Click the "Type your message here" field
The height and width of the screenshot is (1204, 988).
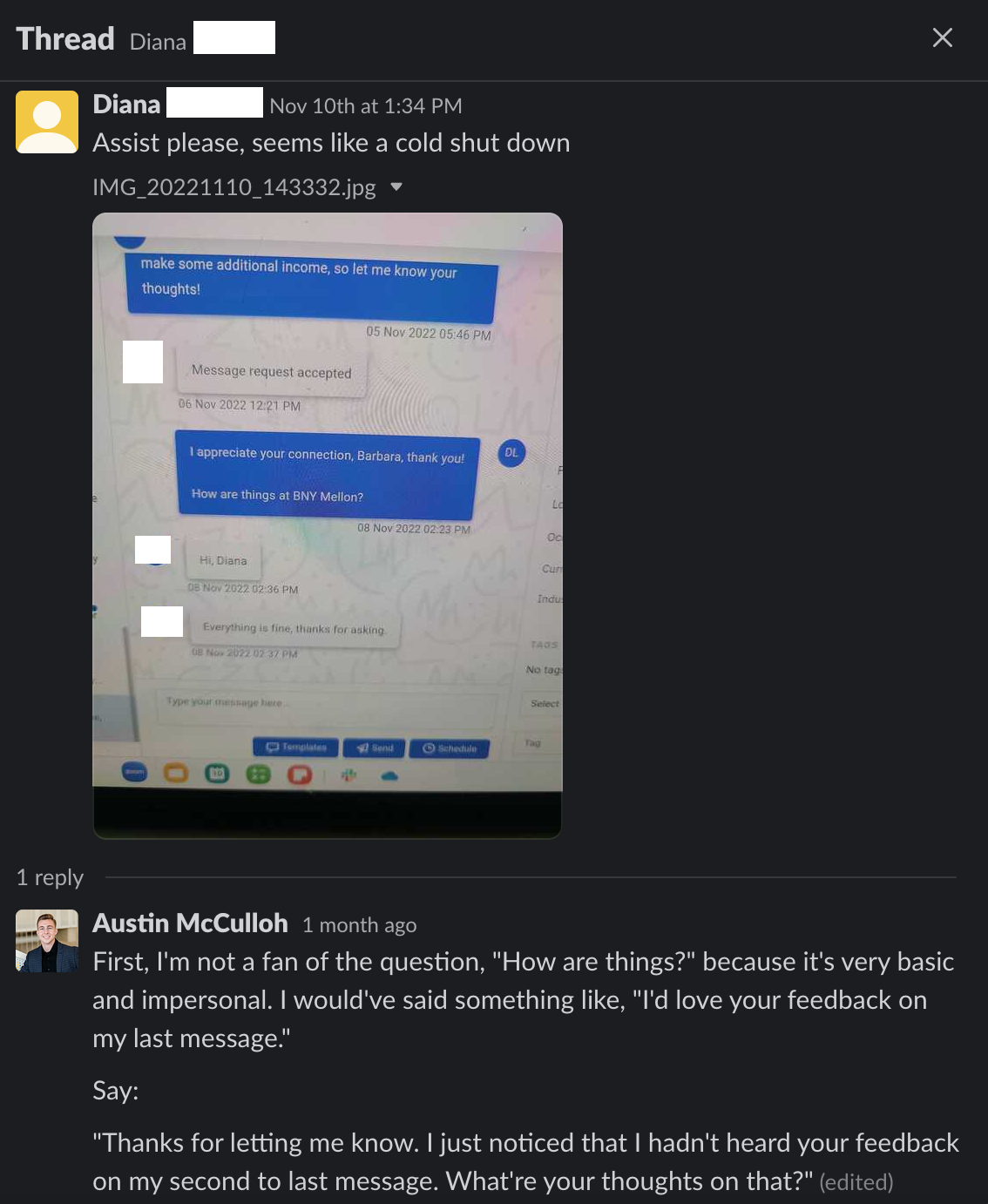point(327,706)
